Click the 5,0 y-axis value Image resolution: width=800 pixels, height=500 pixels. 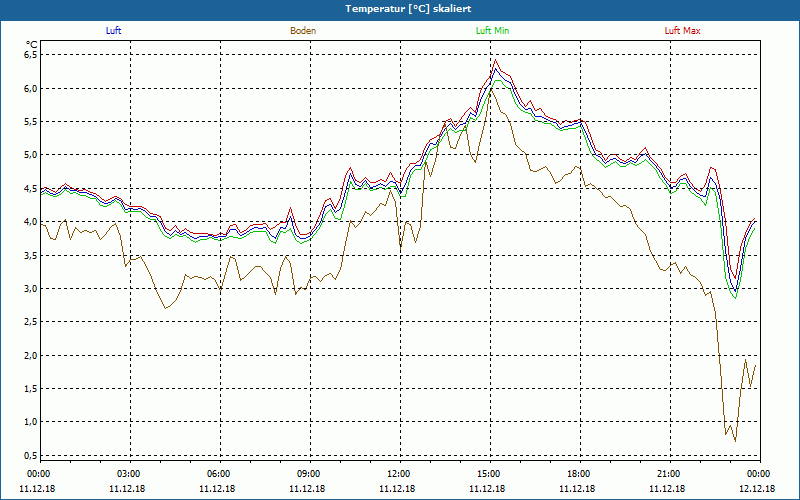(30, 155)
